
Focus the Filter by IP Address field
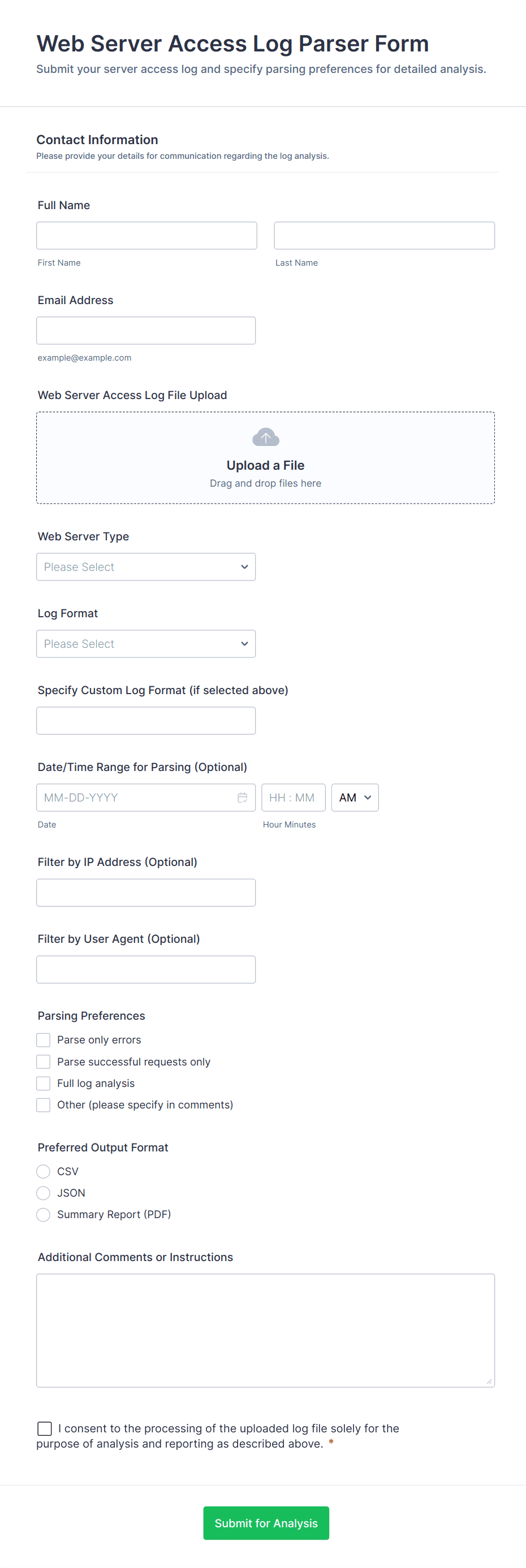(145, 893)
